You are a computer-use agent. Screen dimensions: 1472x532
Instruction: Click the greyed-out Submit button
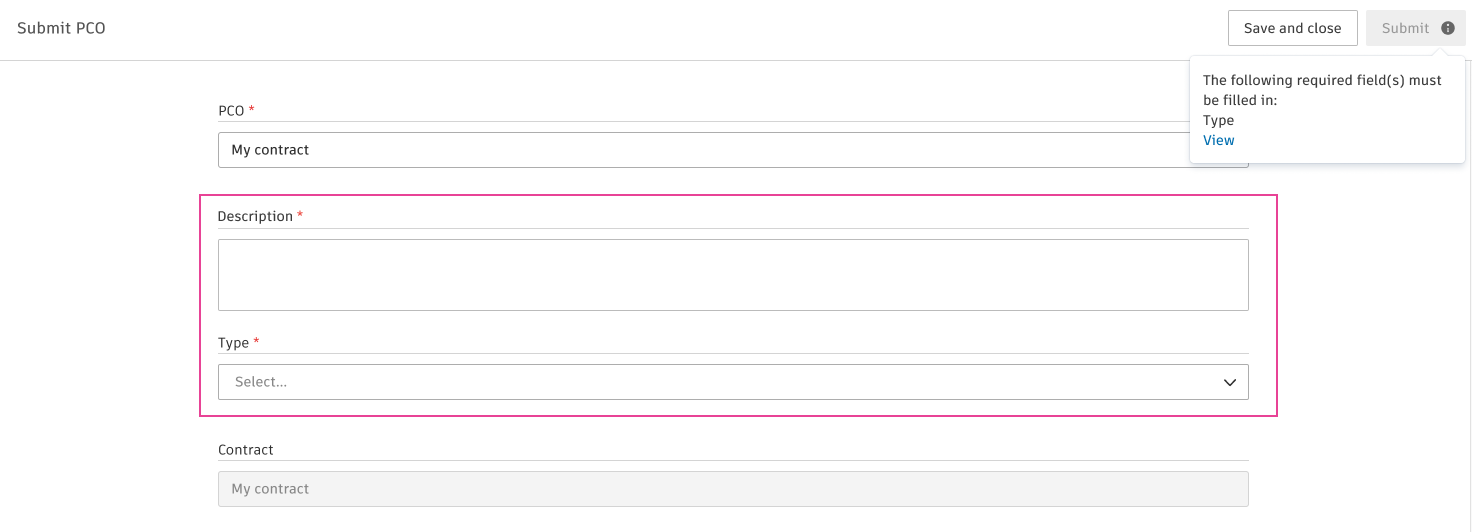1405,28
